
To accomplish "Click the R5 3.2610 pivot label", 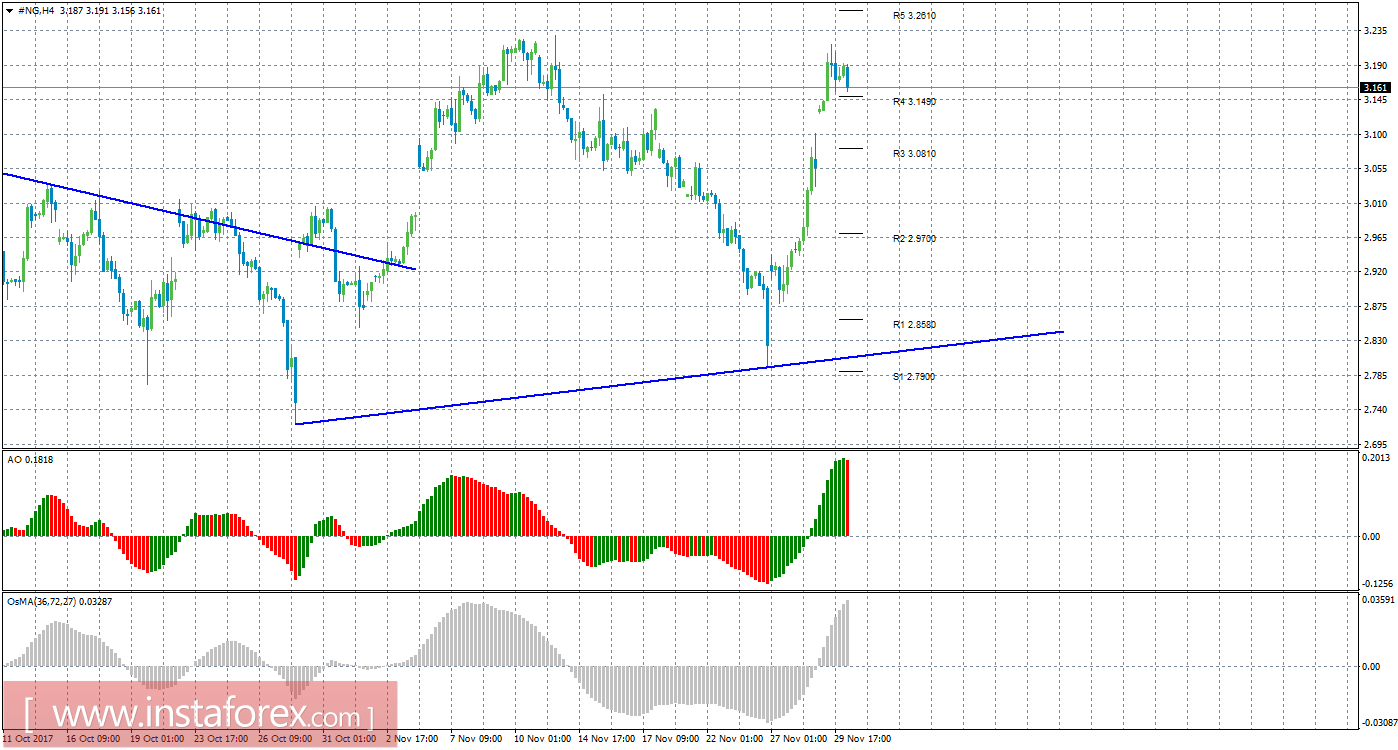I will click(x=914, y=16).
